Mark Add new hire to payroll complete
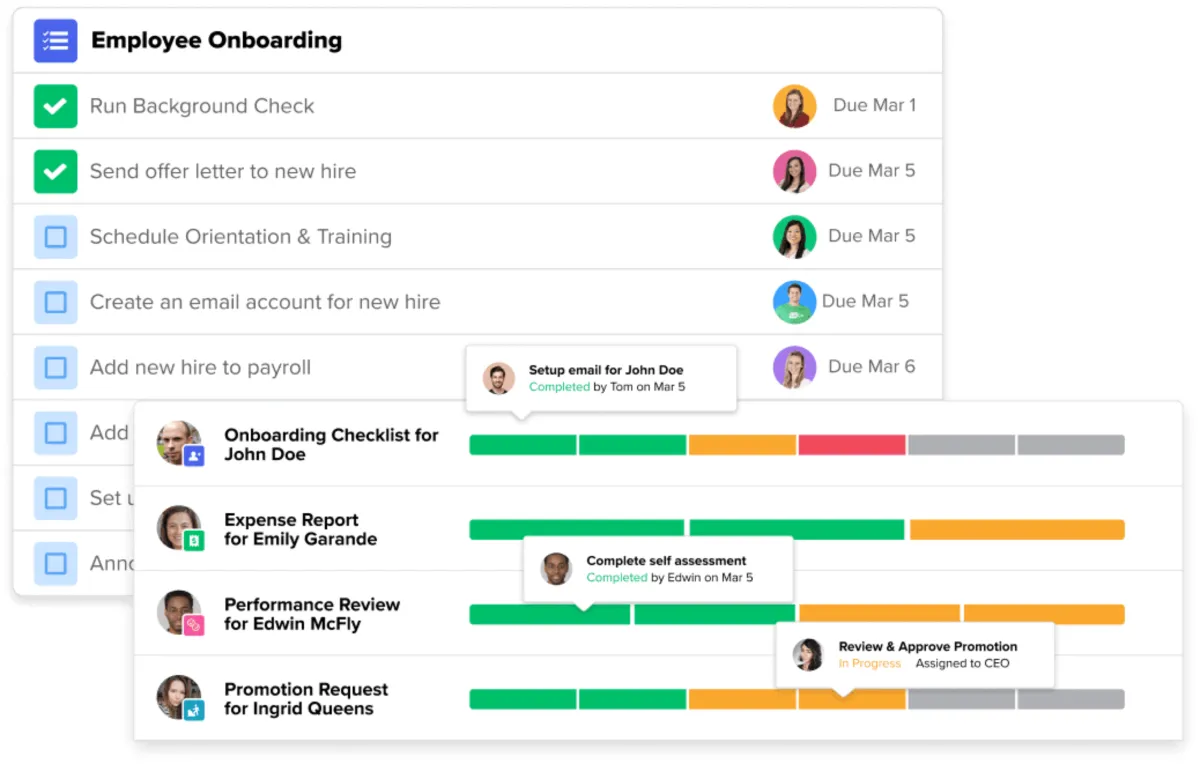 point(56,367)
